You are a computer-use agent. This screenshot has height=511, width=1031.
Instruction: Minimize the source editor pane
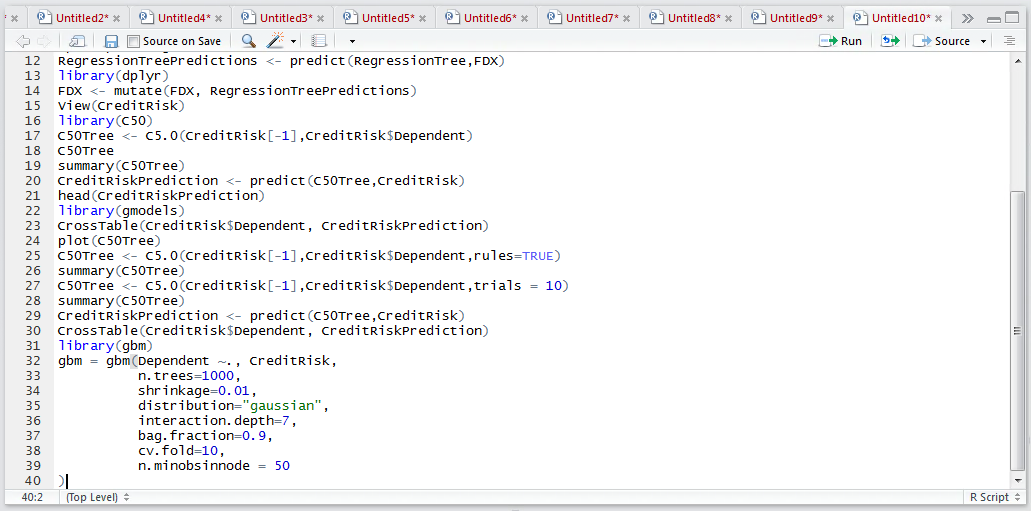coord(994,18)
